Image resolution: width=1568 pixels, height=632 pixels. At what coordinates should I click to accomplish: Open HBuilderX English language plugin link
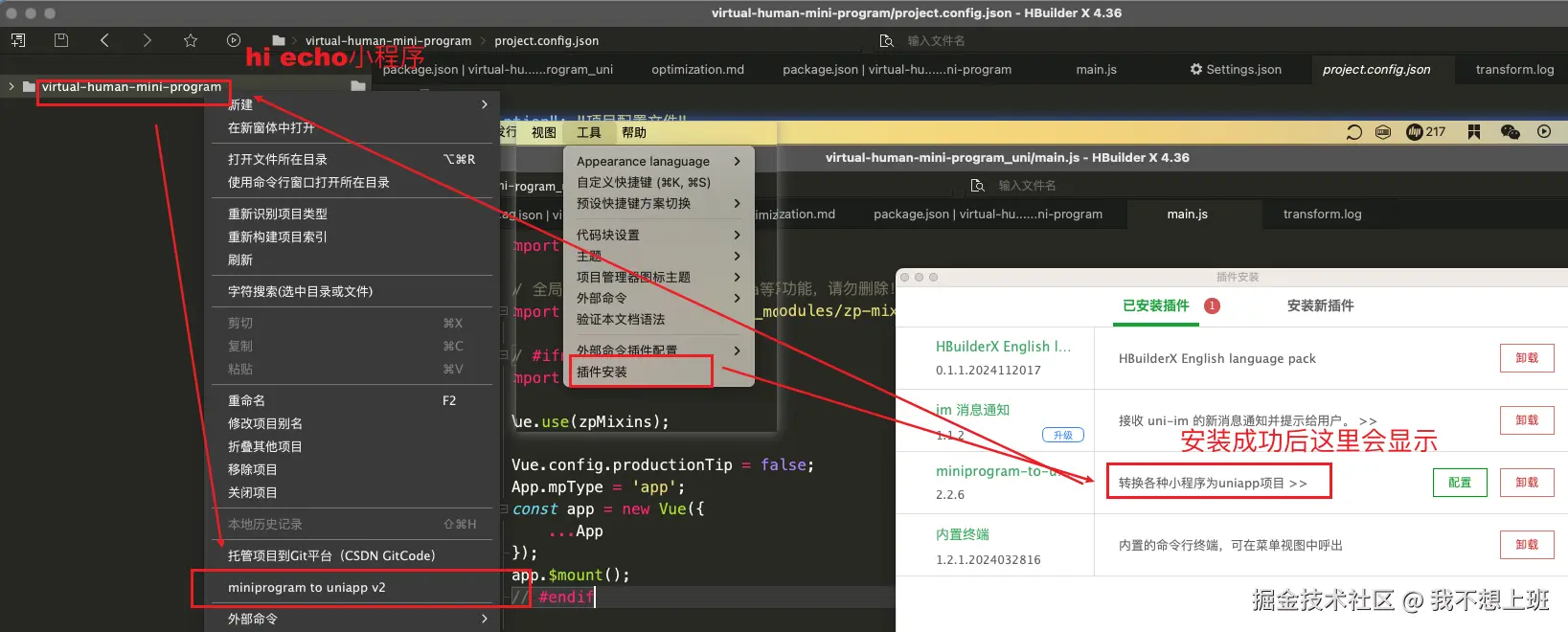tap(1003, 347)
